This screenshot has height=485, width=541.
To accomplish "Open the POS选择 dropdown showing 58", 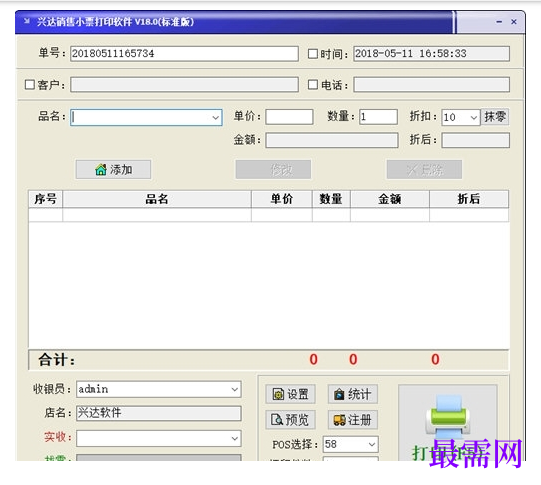I will tap(372, 444).
